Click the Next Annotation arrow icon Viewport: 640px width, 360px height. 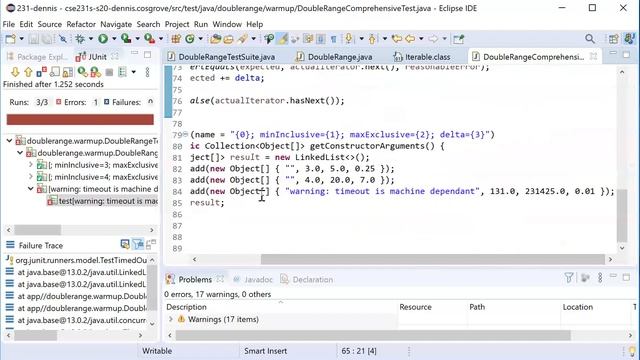pos(349,39)
